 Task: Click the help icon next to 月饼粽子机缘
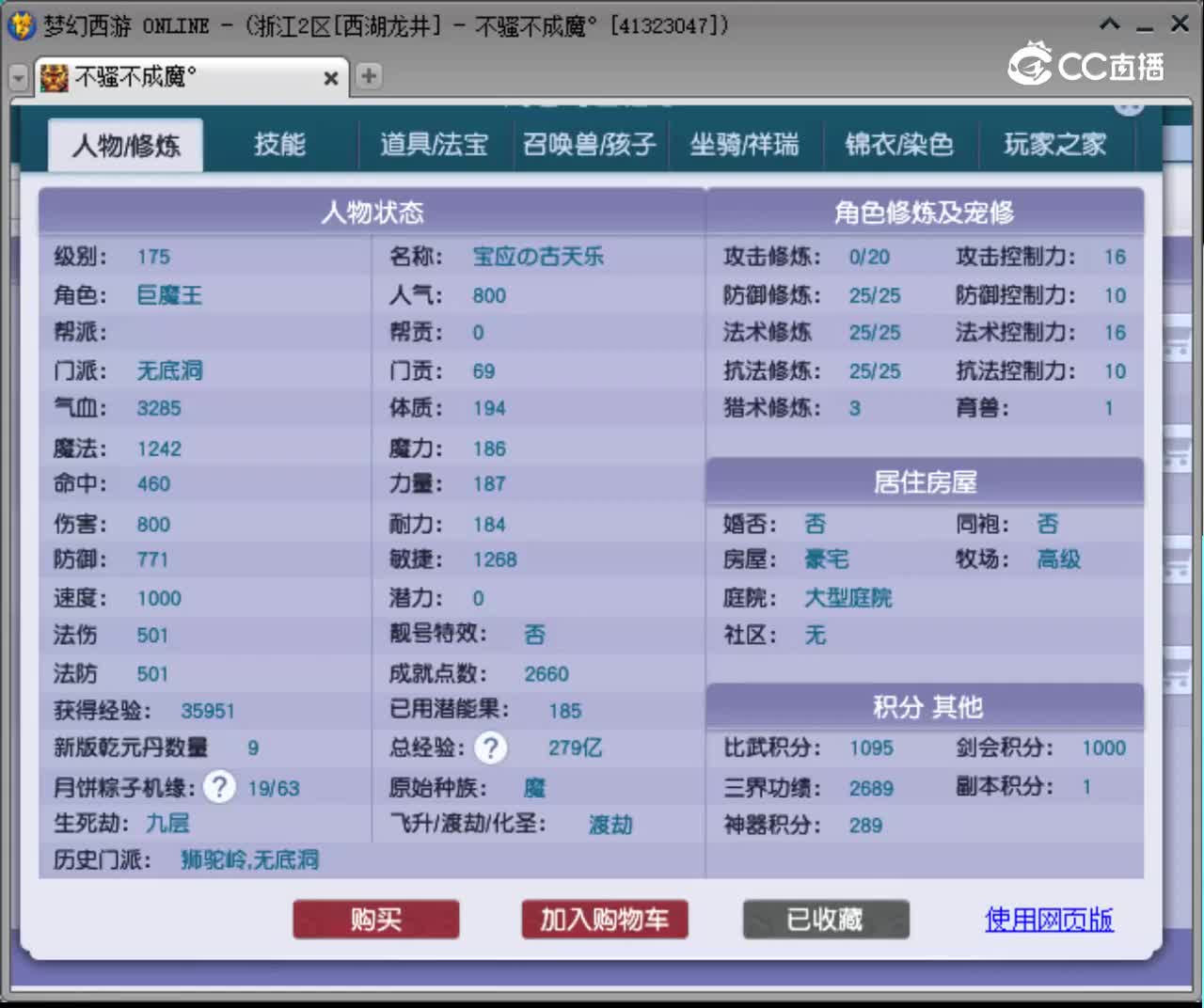point(220,786)
